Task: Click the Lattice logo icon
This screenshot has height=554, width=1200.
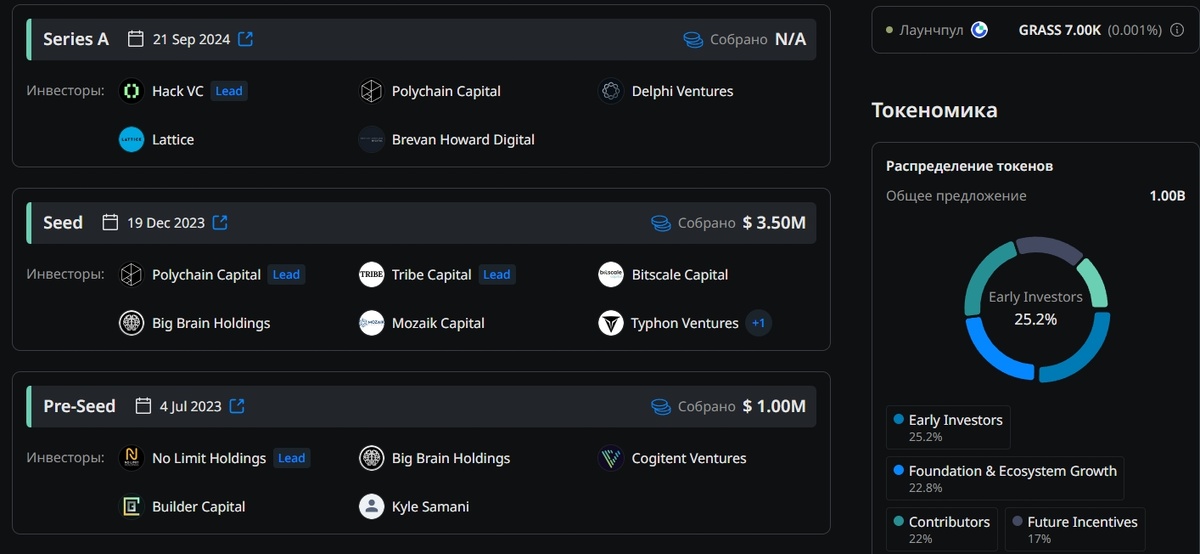Action: [x=131, y=140]
